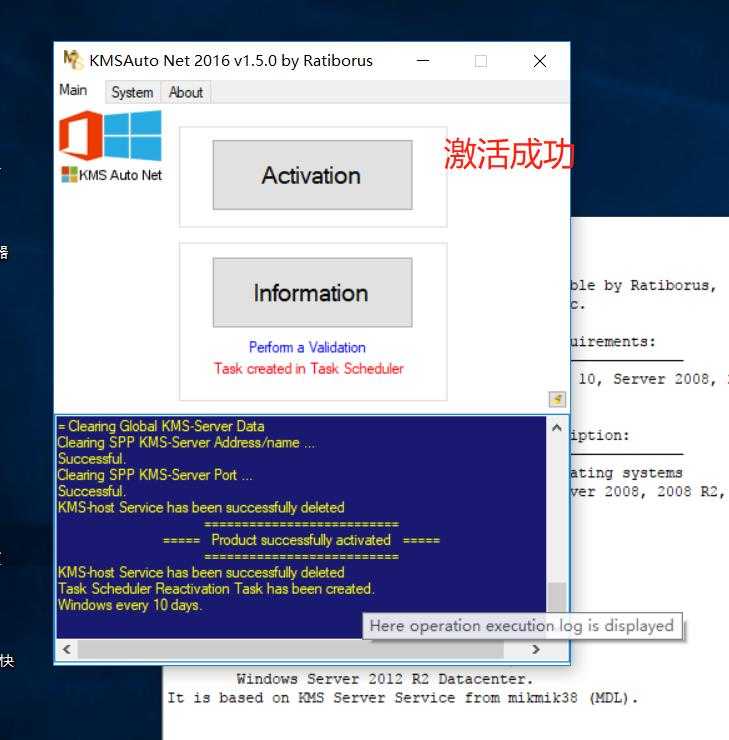
Task: Click the Task created in Task Scheduler text
Action: 309,369
